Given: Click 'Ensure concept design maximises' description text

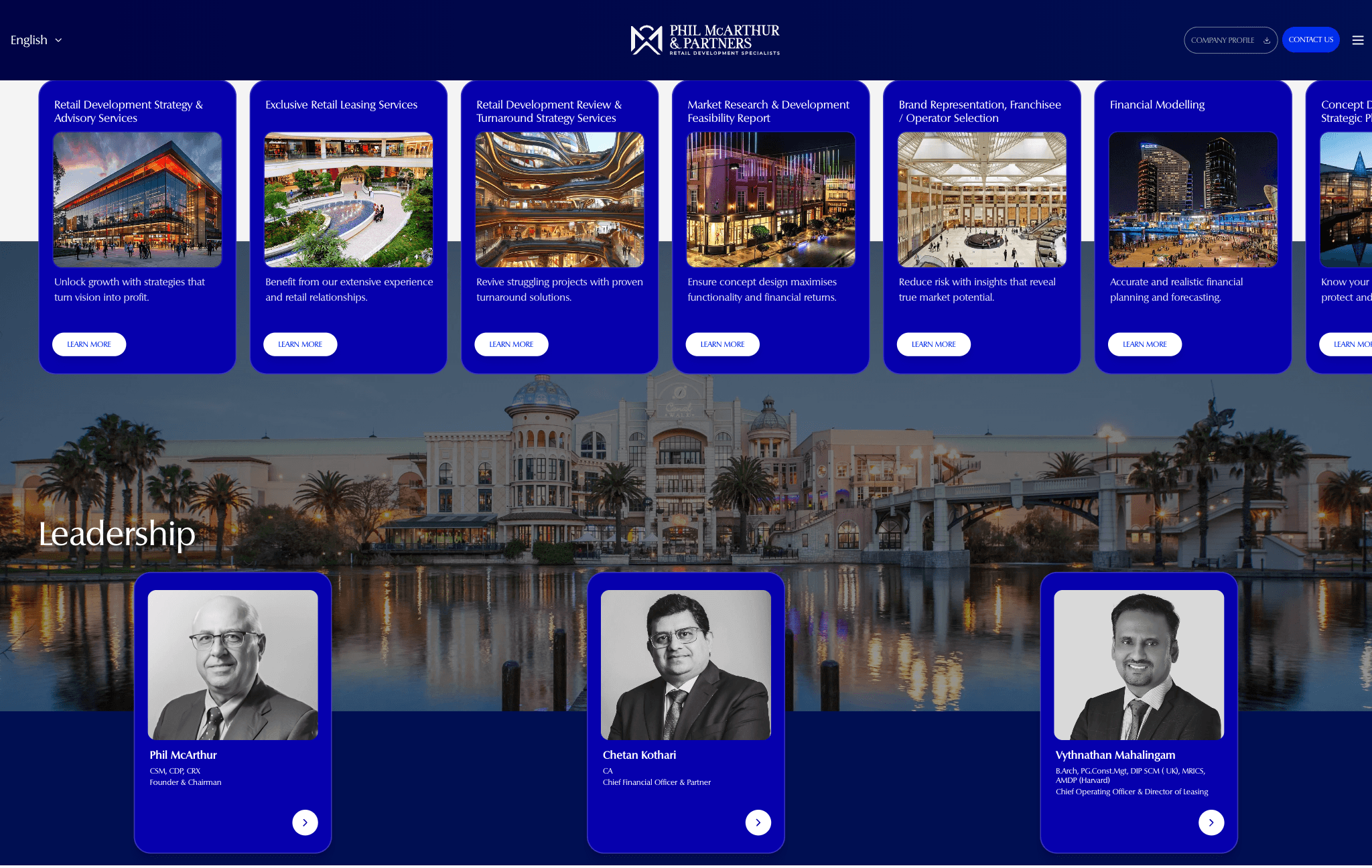Looking at the screenshot, I should coord(762,289).
